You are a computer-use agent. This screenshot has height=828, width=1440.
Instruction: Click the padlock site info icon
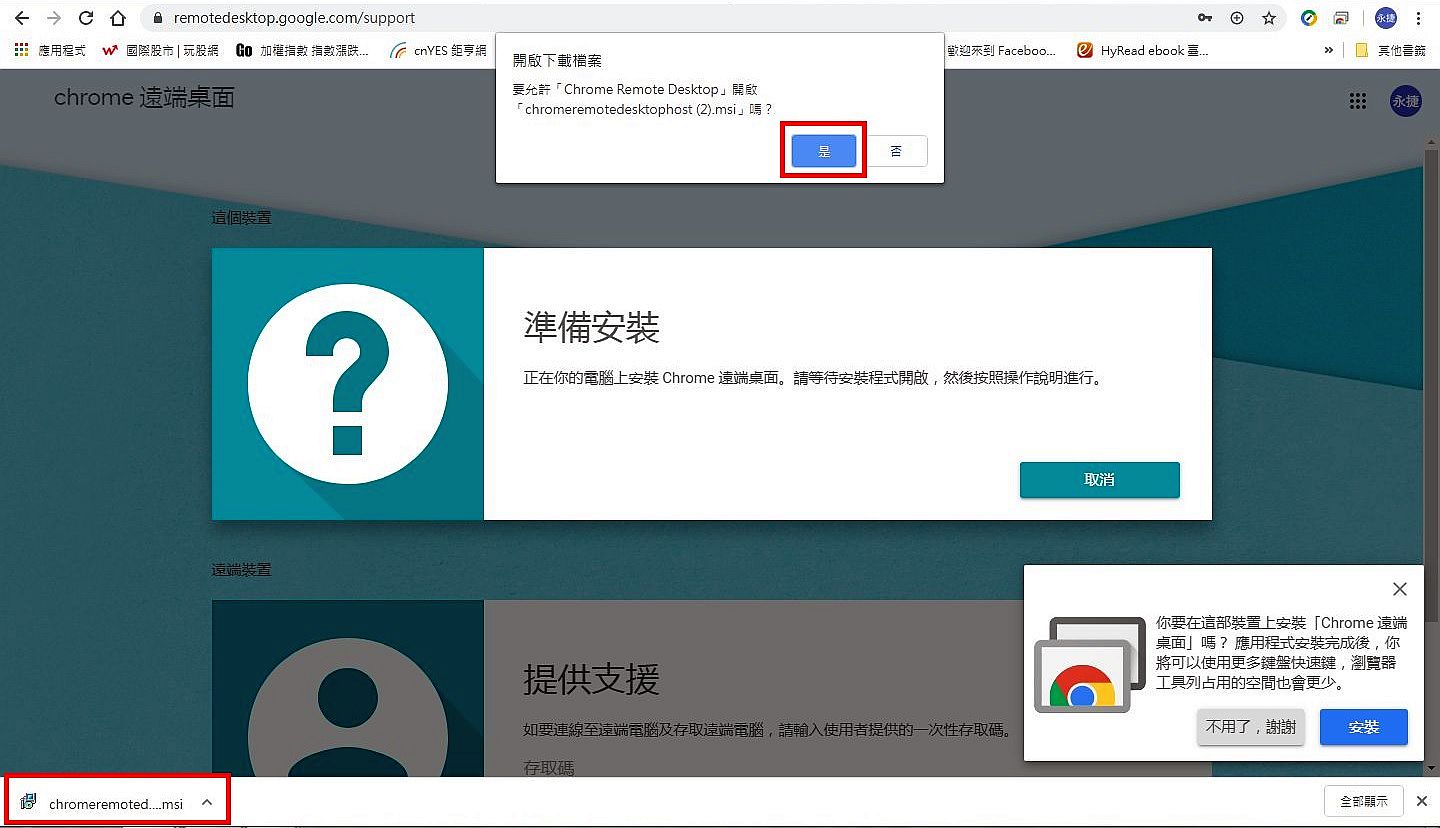point(157,18)
